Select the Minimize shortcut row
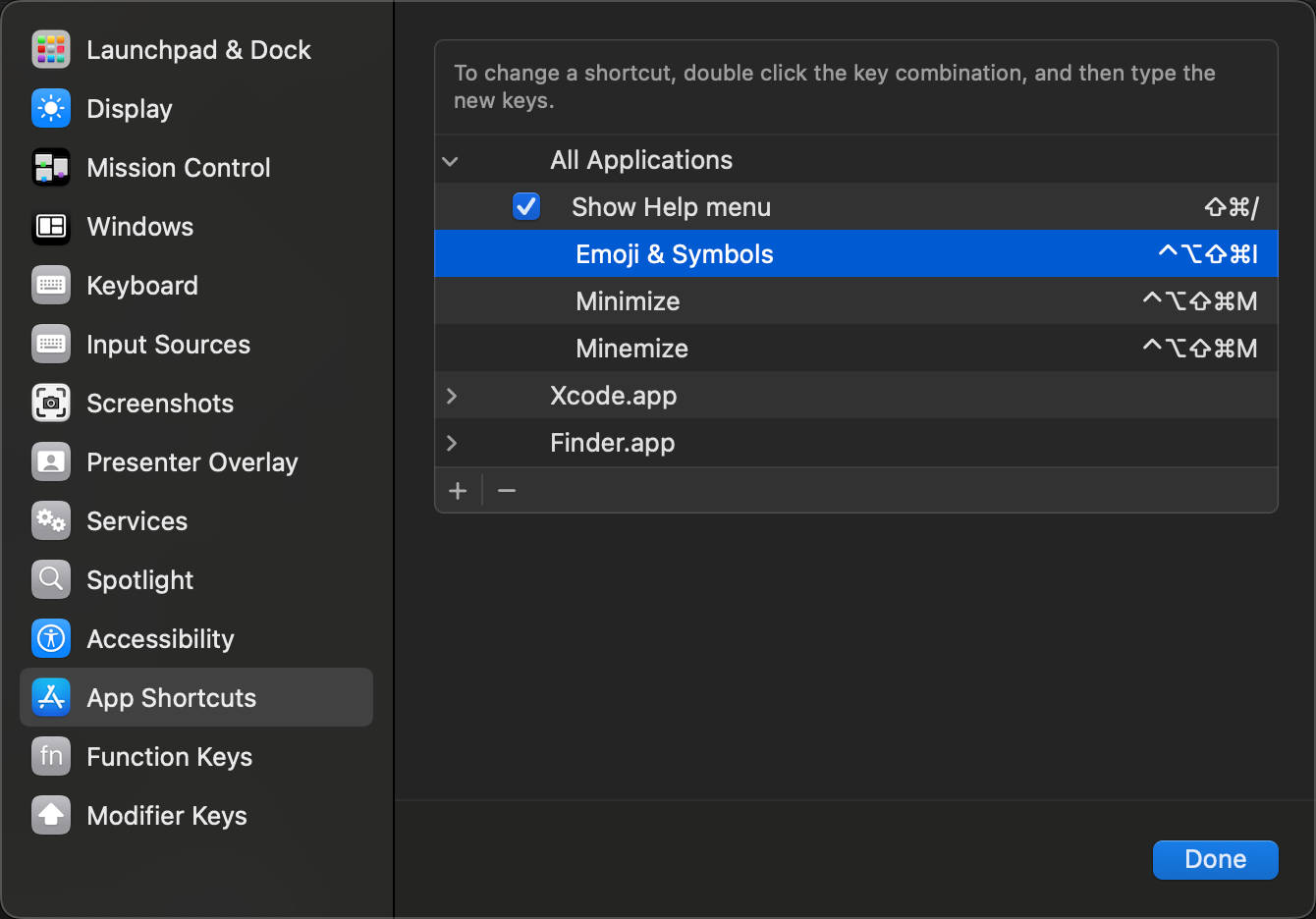 [x=856, y=301]
